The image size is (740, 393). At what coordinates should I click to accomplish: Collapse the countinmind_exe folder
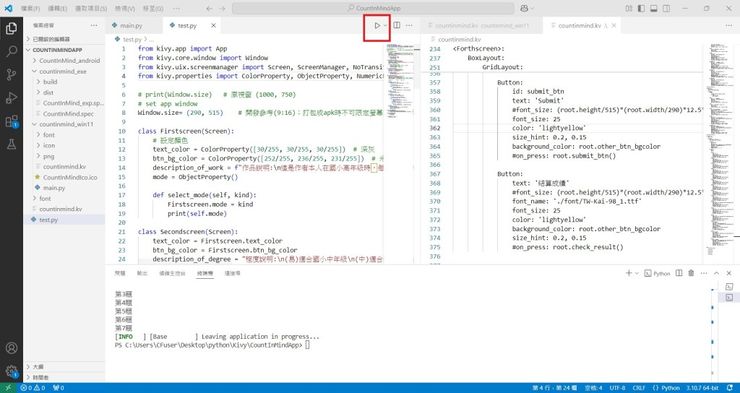pos(64,71)
